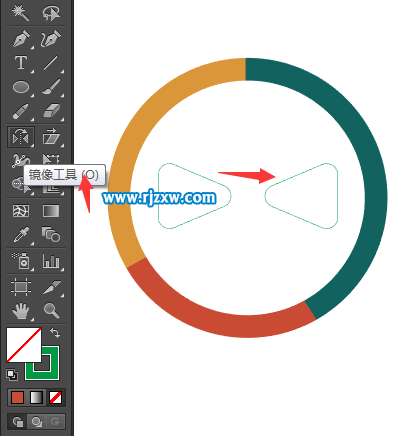The image size is (418, 436).
Task: Choose the Hand tool
Action: click(x=21, y=311)
